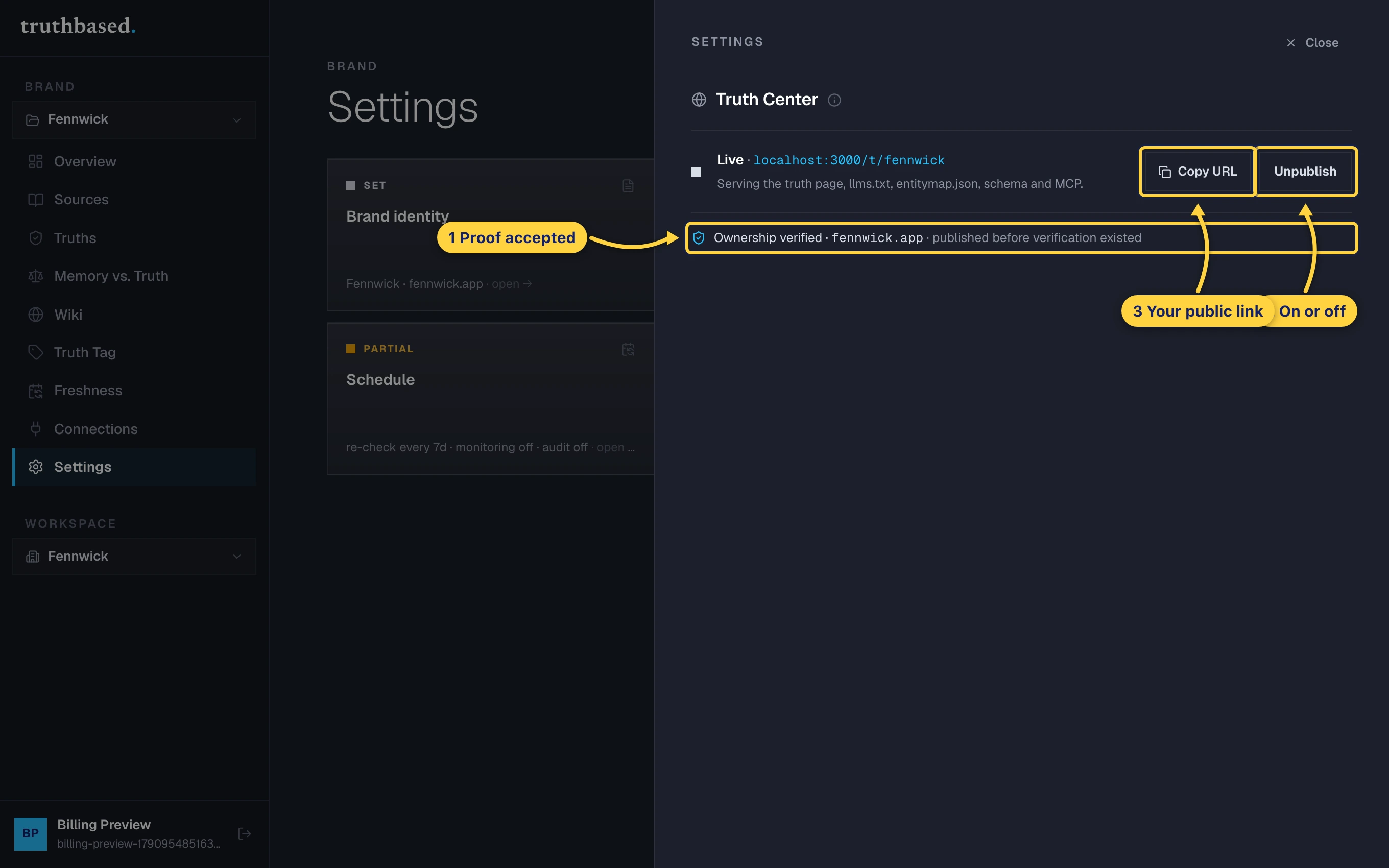The width and height of the screenshot is (1389, 868).
Task: Open the Schedule settings card
Action: (490, 398)
